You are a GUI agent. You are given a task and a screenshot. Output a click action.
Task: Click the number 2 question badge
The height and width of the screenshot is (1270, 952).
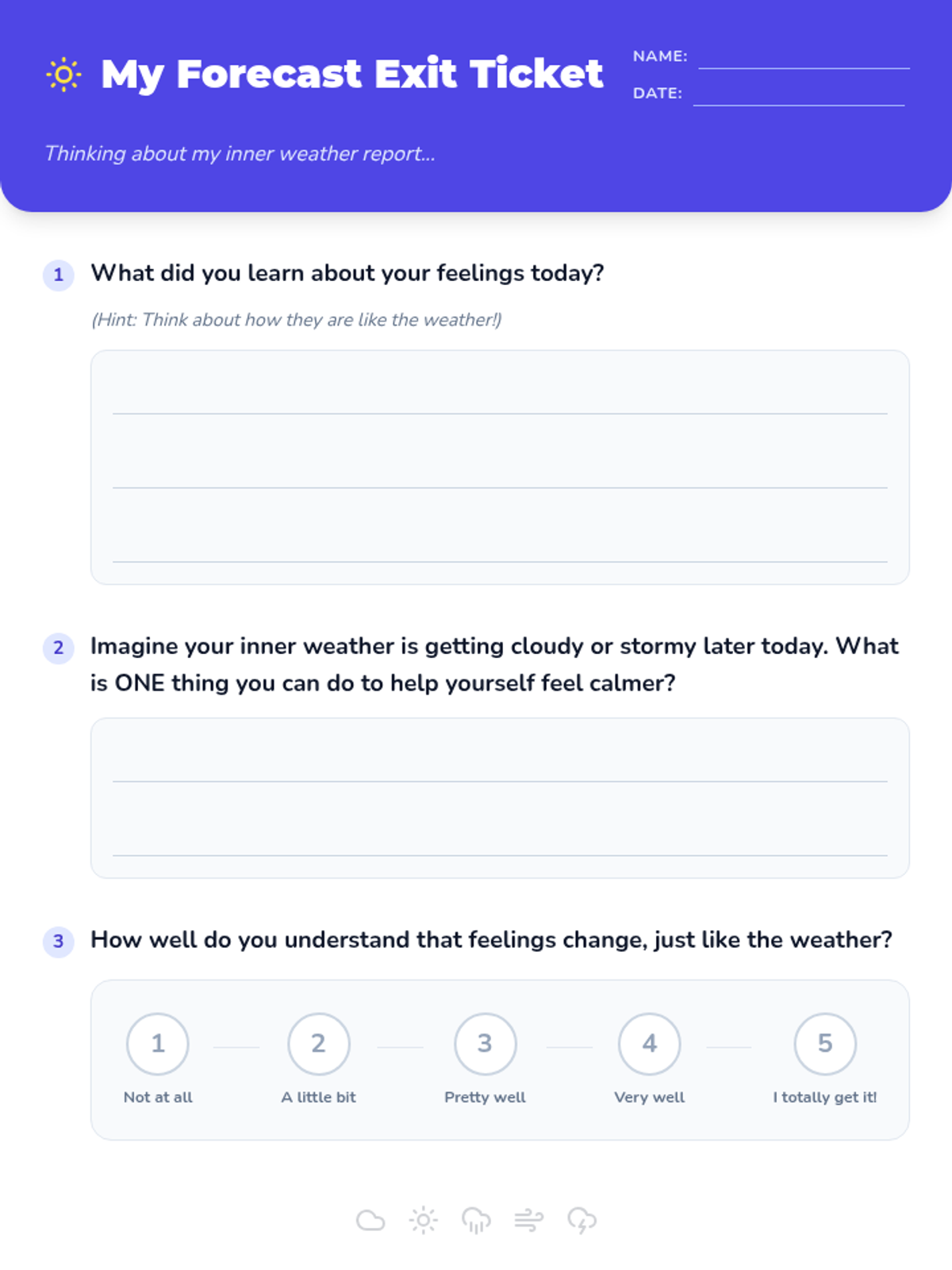58,648
